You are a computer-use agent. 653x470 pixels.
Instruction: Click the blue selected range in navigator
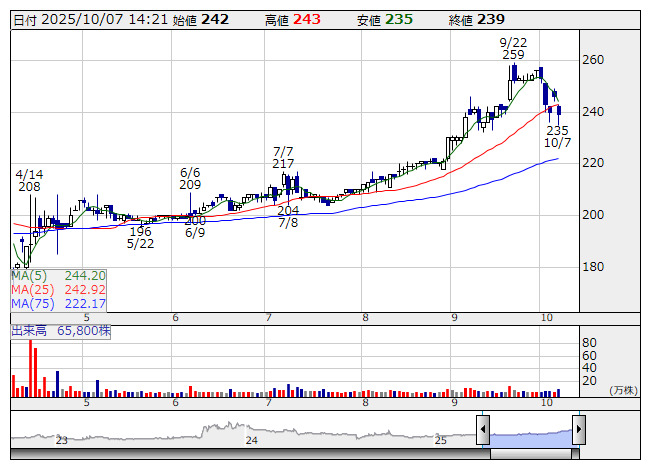[x=530, y=433]
